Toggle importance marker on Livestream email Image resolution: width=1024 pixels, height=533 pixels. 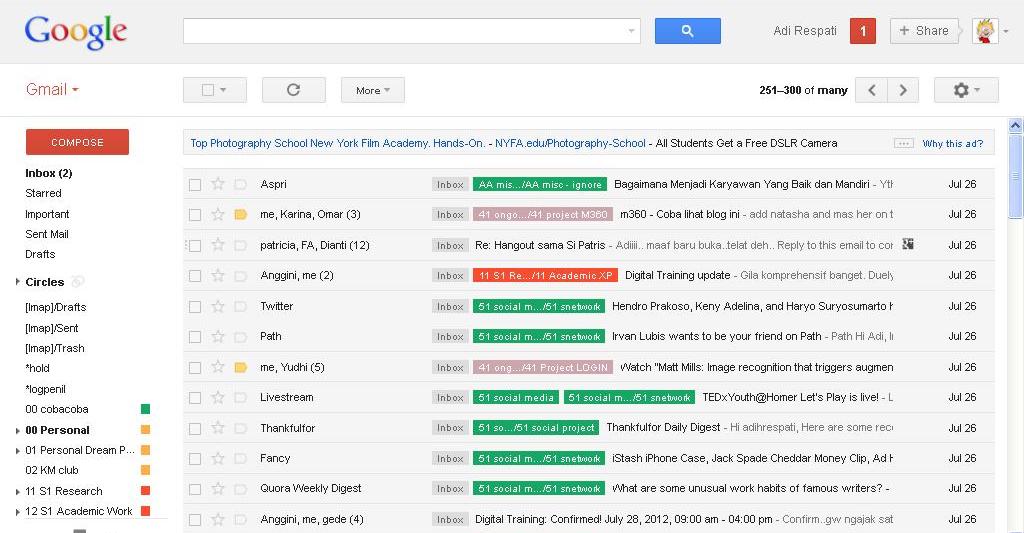(240, 397)
